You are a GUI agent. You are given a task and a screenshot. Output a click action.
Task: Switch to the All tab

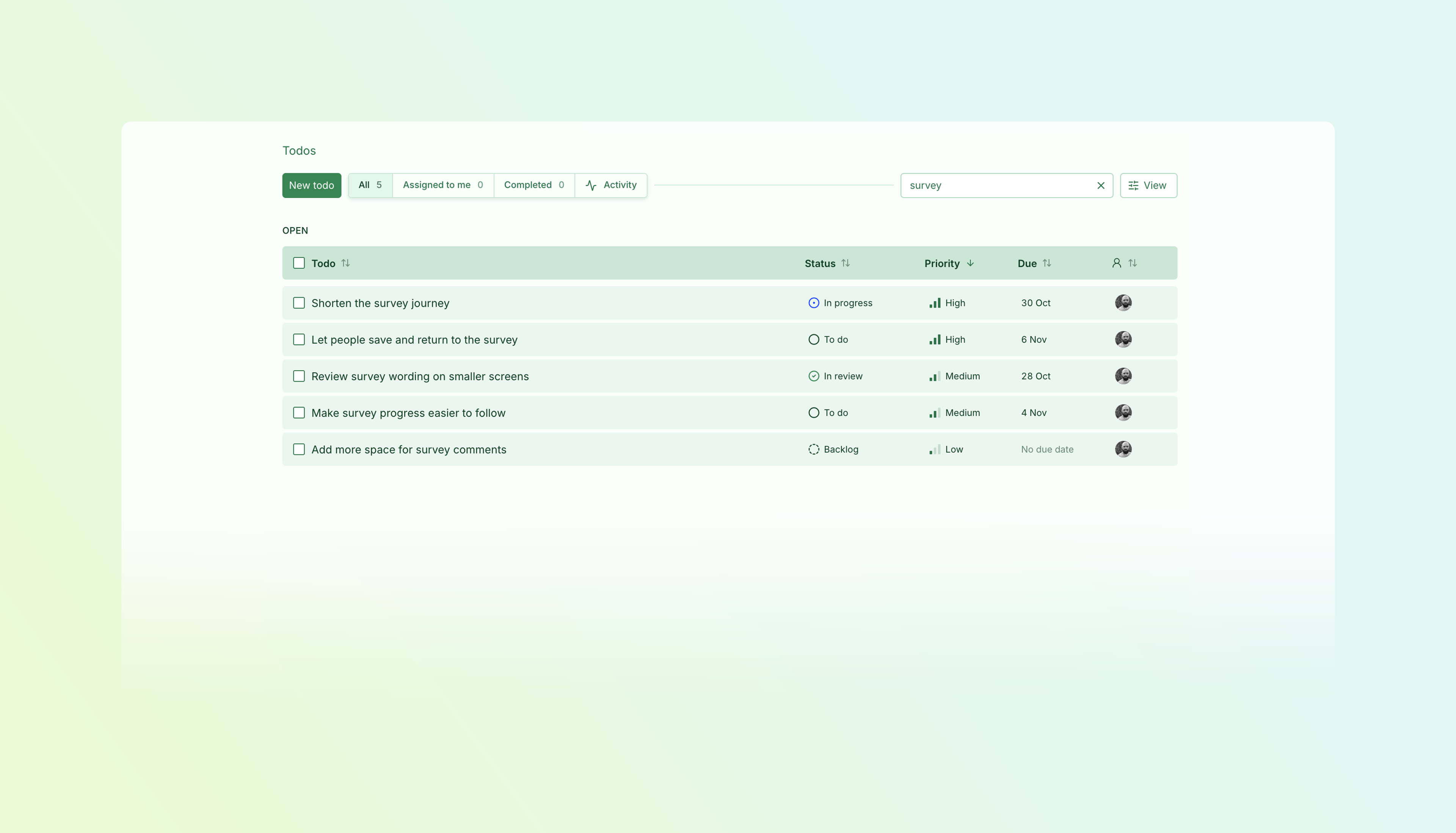tap(370, 185)
